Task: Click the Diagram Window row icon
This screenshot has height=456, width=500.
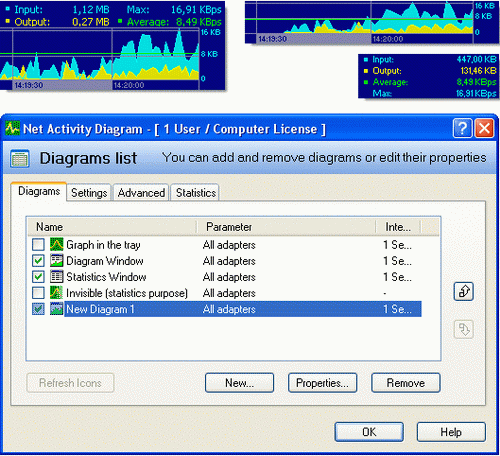Action: pos(56,261)
